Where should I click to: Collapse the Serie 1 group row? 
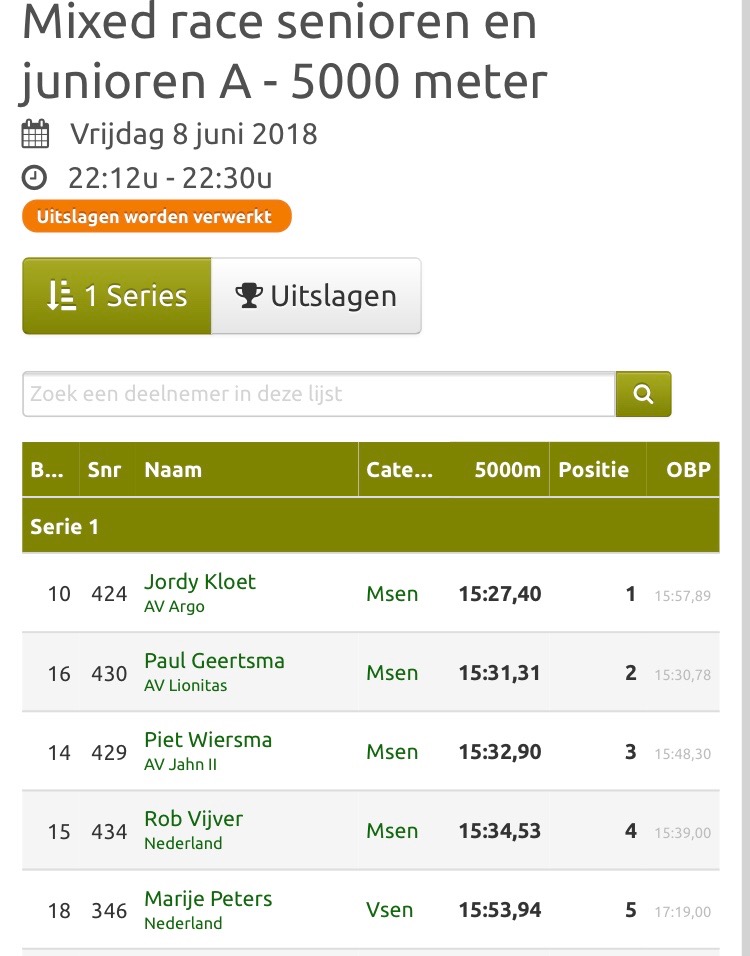(371, 526)
